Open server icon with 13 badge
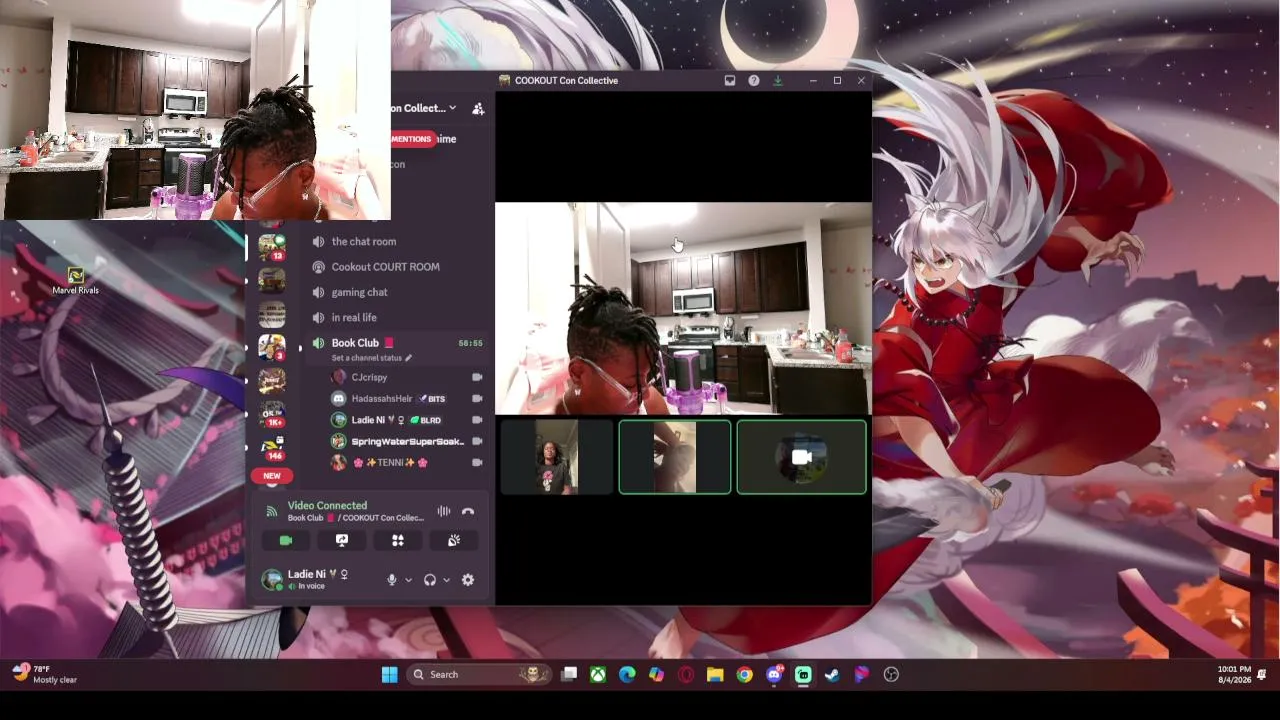 point(272,245)
